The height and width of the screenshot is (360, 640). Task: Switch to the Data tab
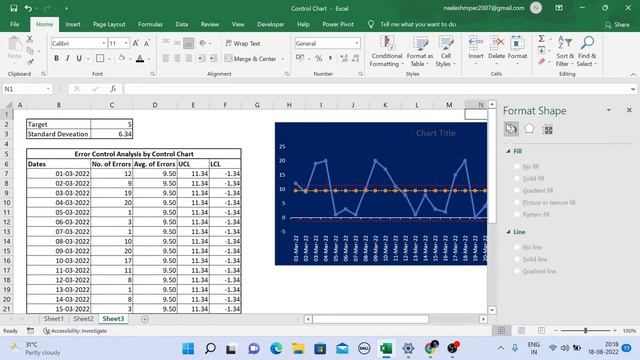[x=182, y=24]
